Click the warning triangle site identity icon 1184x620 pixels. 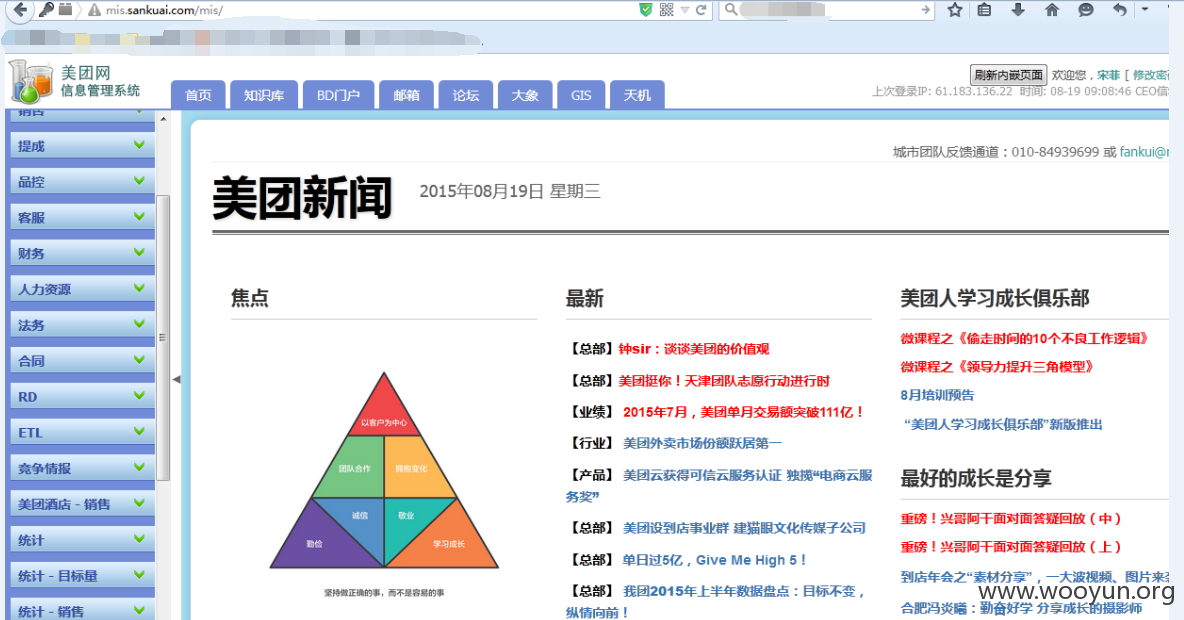94,11
